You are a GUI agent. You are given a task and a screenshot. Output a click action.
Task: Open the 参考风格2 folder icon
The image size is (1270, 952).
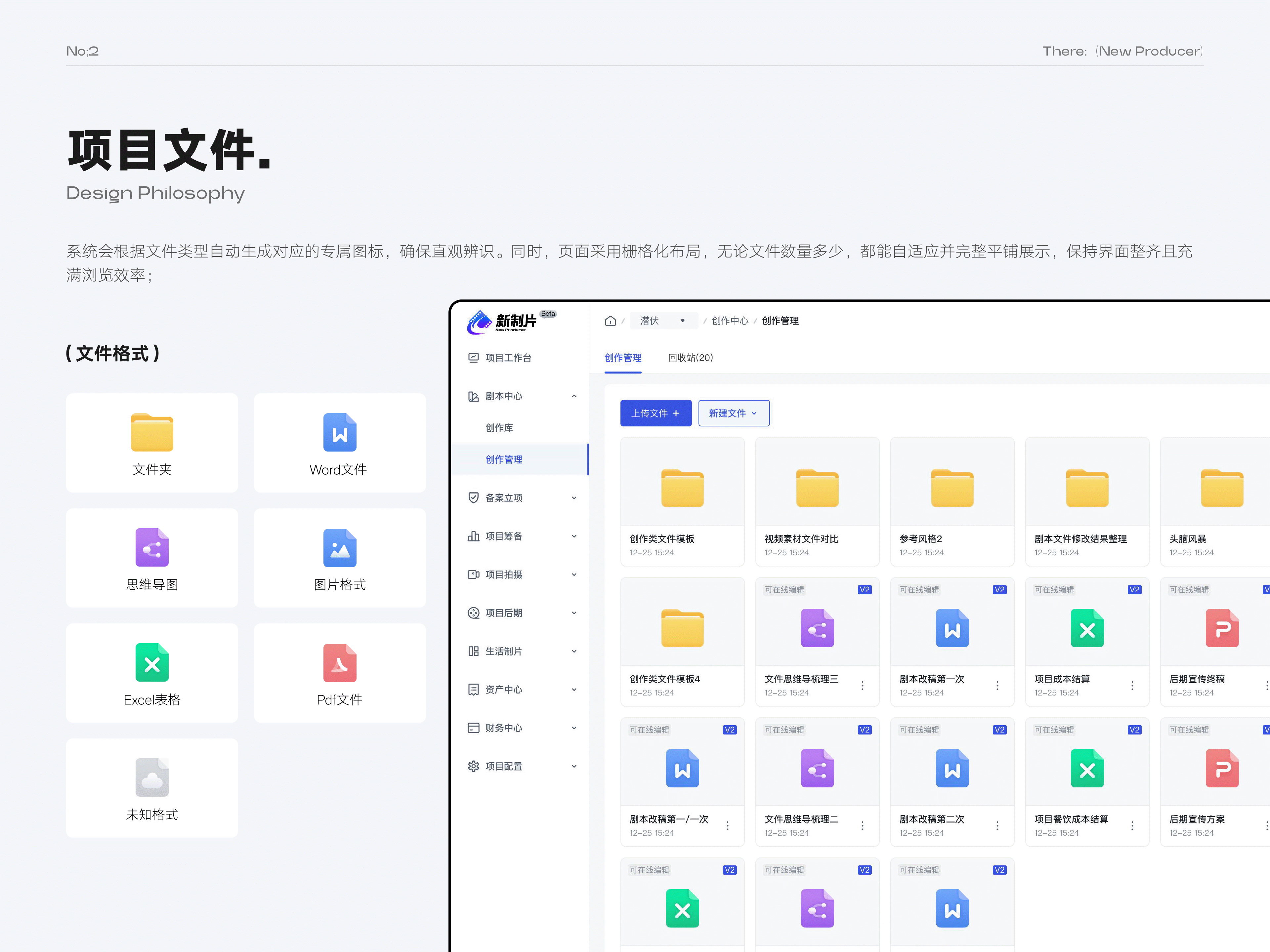click(952, 488)
